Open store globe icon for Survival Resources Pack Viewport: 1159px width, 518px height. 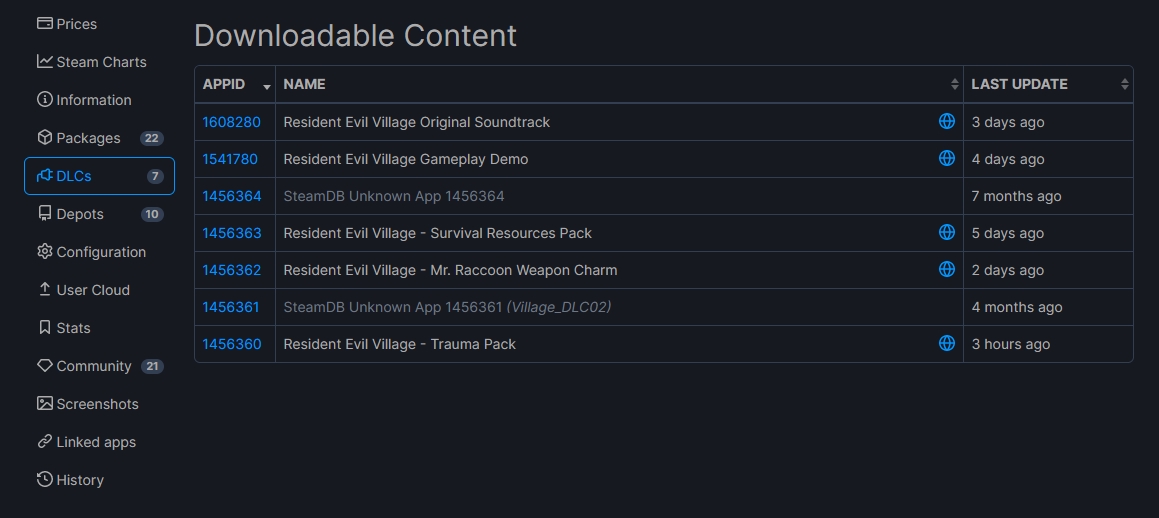click(946, 232)
